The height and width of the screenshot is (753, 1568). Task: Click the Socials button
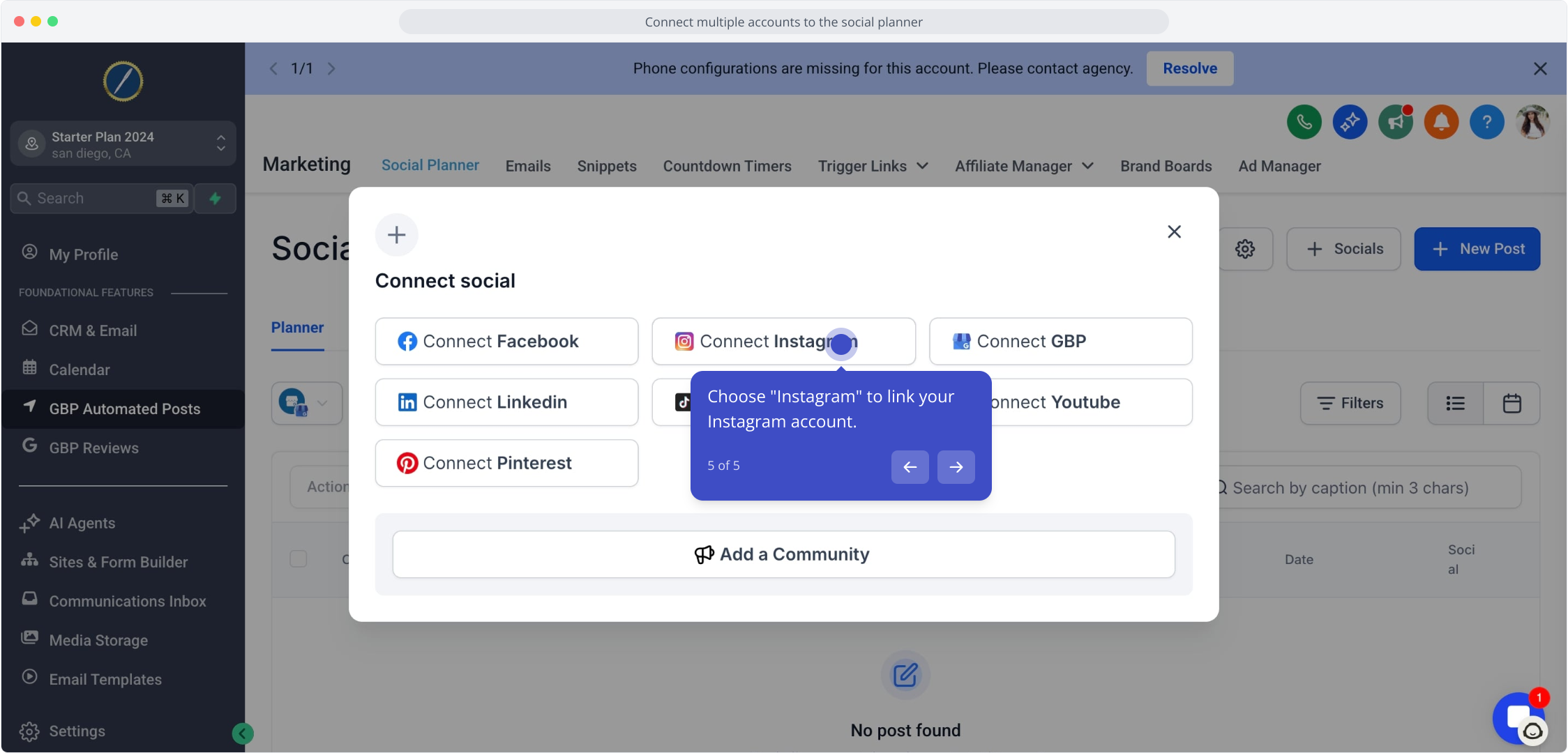tap(1344, 249)
